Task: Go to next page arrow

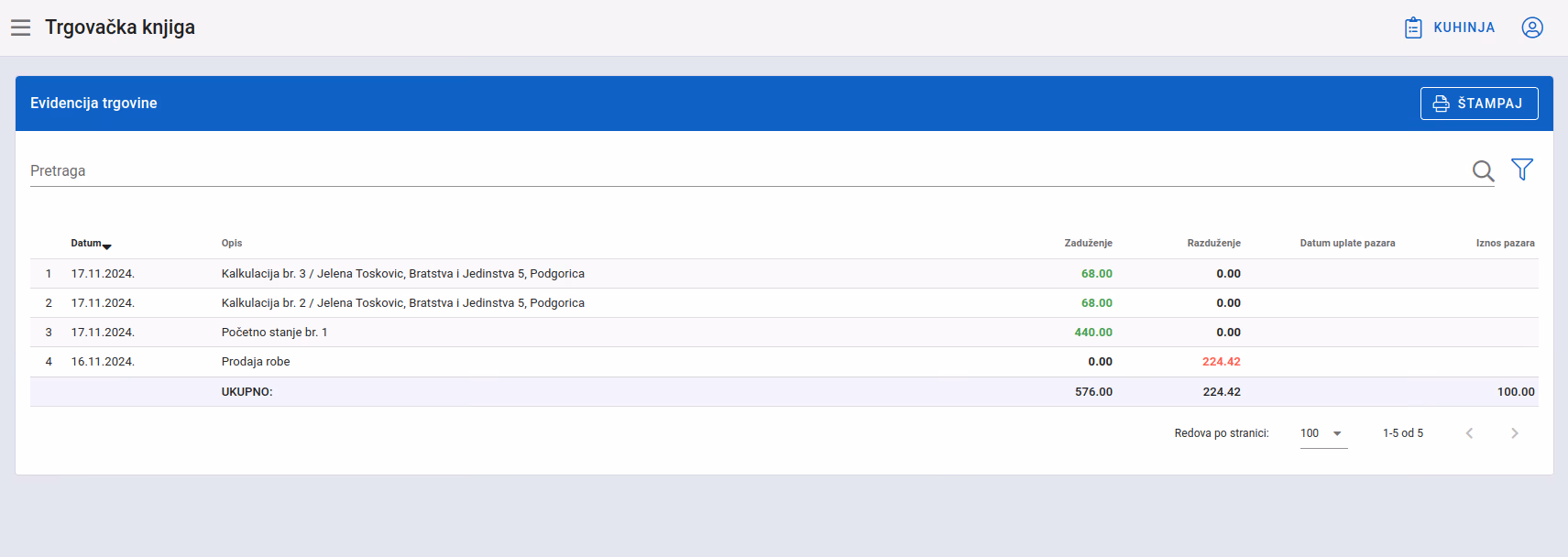Action: (1515, 433)
